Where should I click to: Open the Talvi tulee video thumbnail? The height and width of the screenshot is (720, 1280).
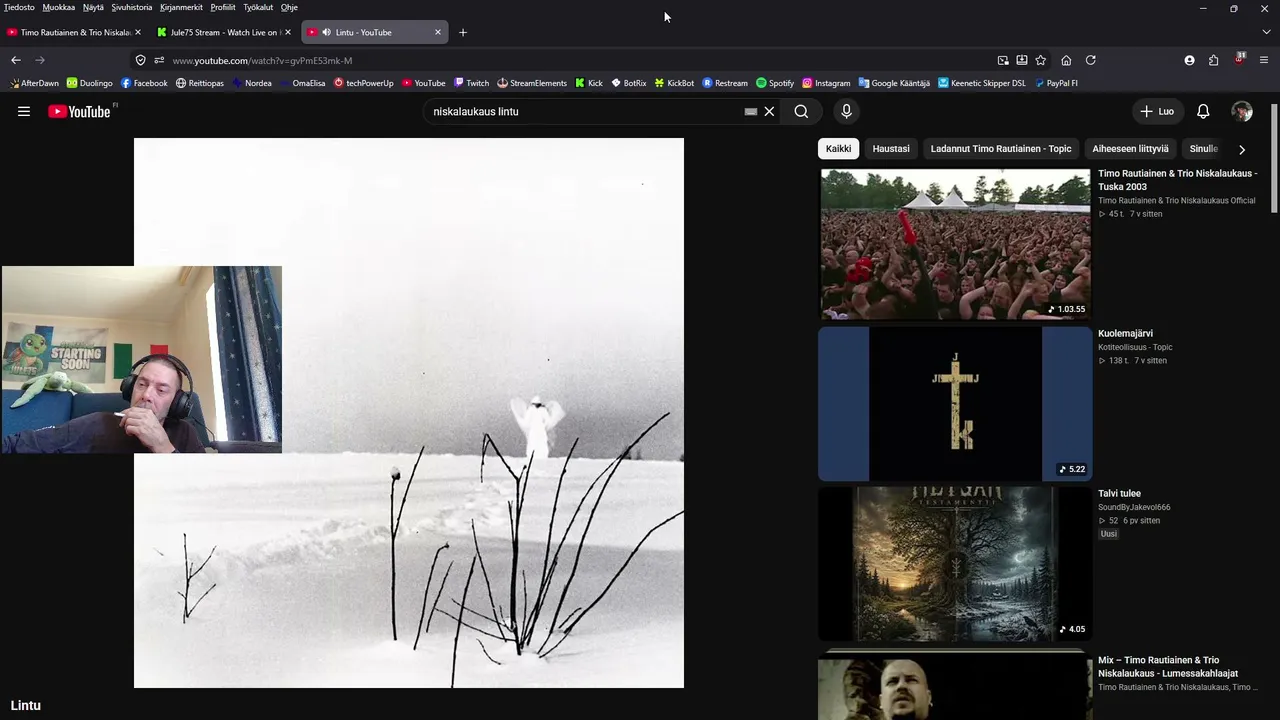(955, 564)
